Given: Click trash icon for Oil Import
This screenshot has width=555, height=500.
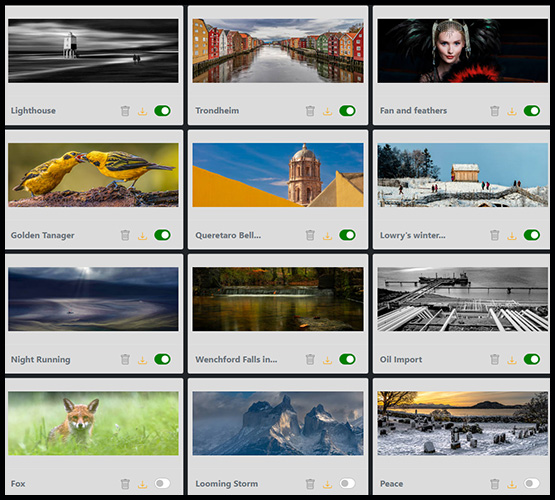Looking at the screenshot, I should point(494,359).
